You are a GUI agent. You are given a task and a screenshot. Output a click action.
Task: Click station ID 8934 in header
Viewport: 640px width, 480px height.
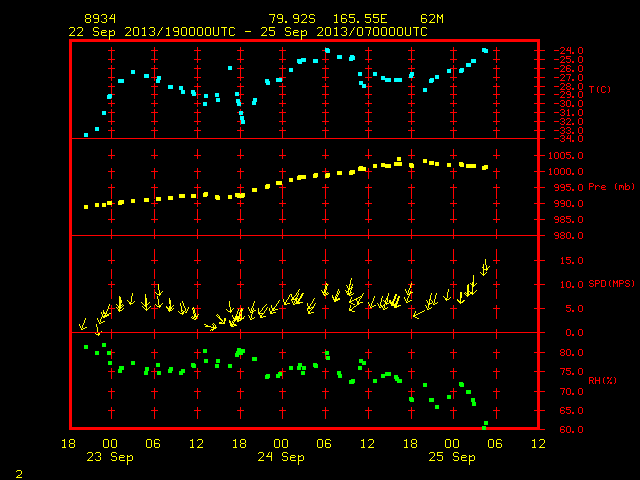pyautogui.click(x=100, y=19)
